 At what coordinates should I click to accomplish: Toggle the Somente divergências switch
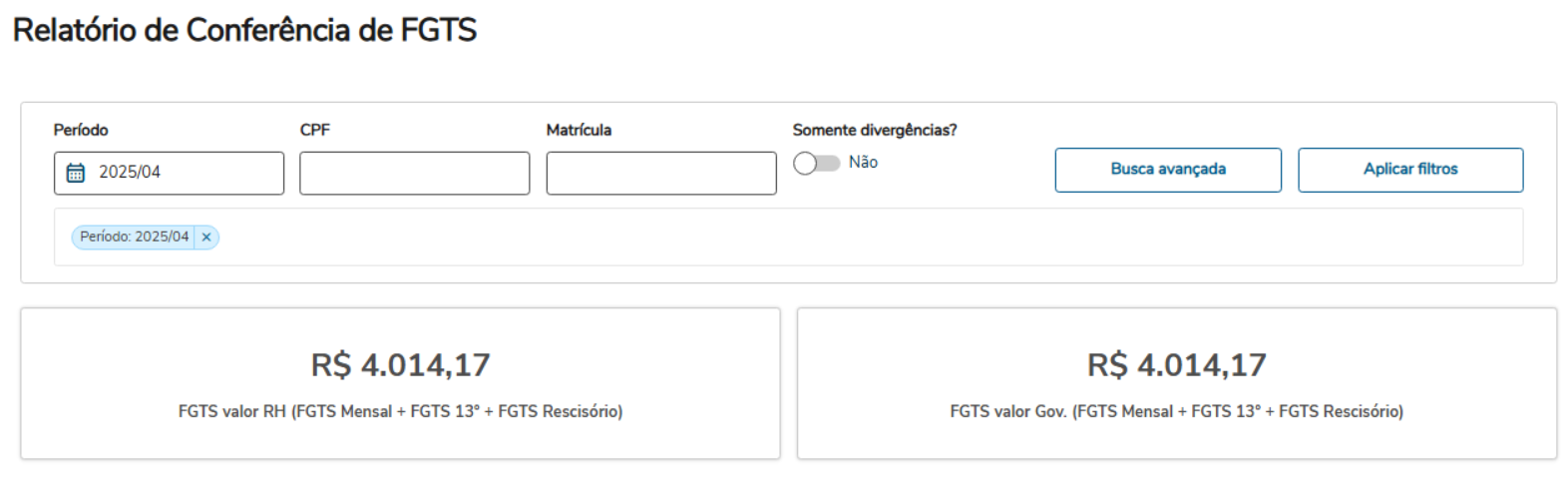pyautogui.click(x=816, y=163)
